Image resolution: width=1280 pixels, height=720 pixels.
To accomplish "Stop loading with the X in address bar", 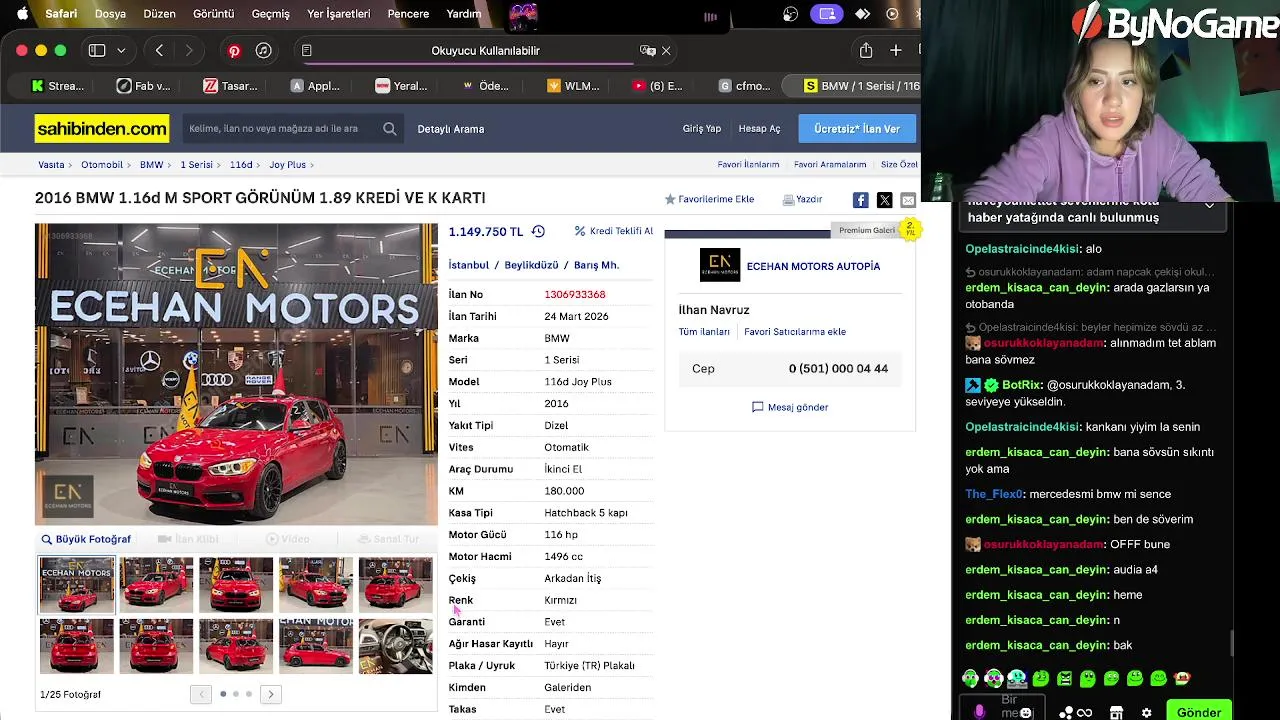I will tap(666, 50).
